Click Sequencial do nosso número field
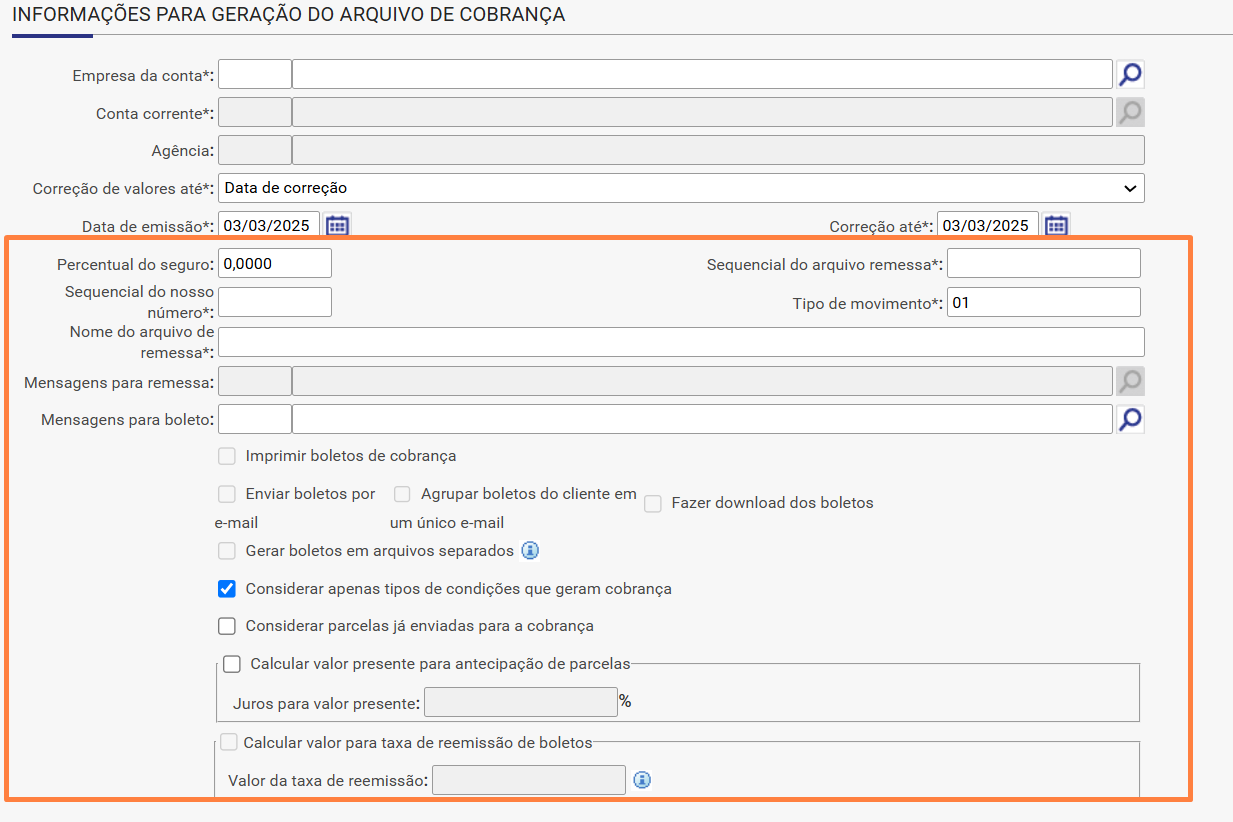Viewport: 1233px width, 822px height. tap(275, 302)
